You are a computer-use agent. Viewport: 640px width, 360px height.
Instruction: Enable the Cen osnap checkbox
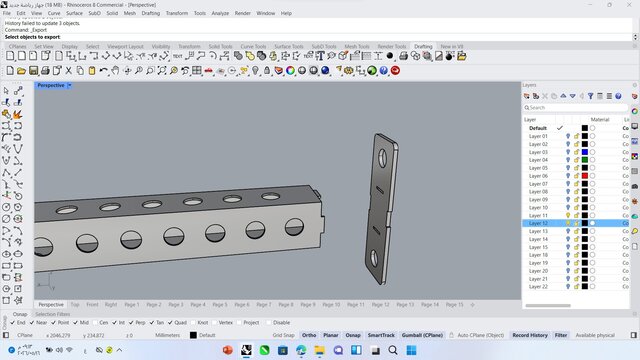95,322
